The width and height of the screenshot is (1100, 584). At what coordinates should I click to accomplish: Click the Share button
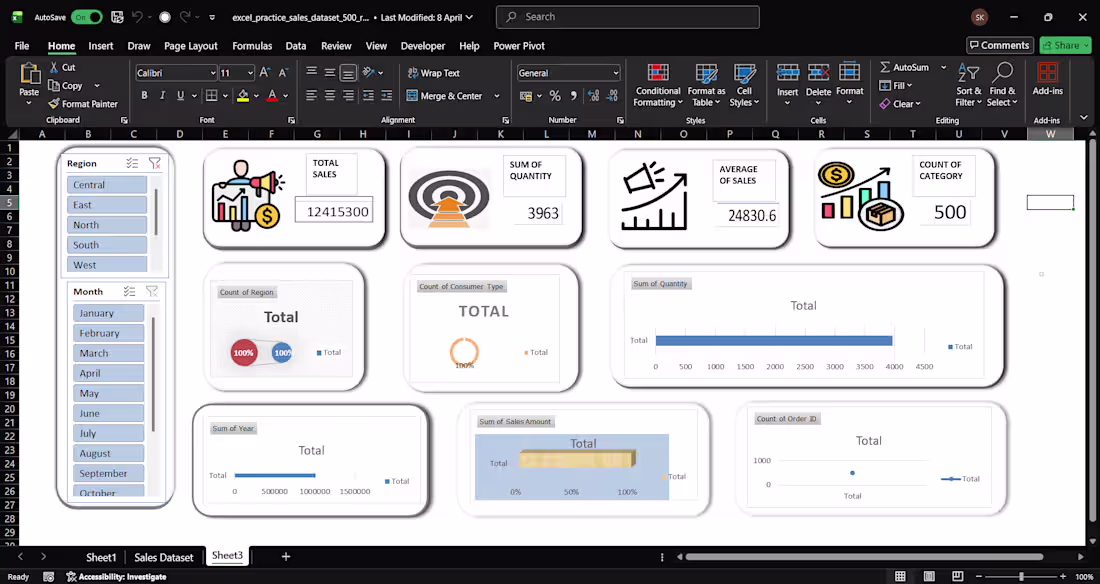(x=1065, y=45)
